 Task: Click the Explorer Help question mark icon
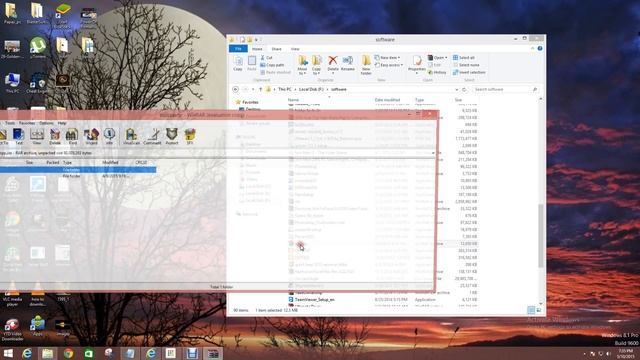540,49
